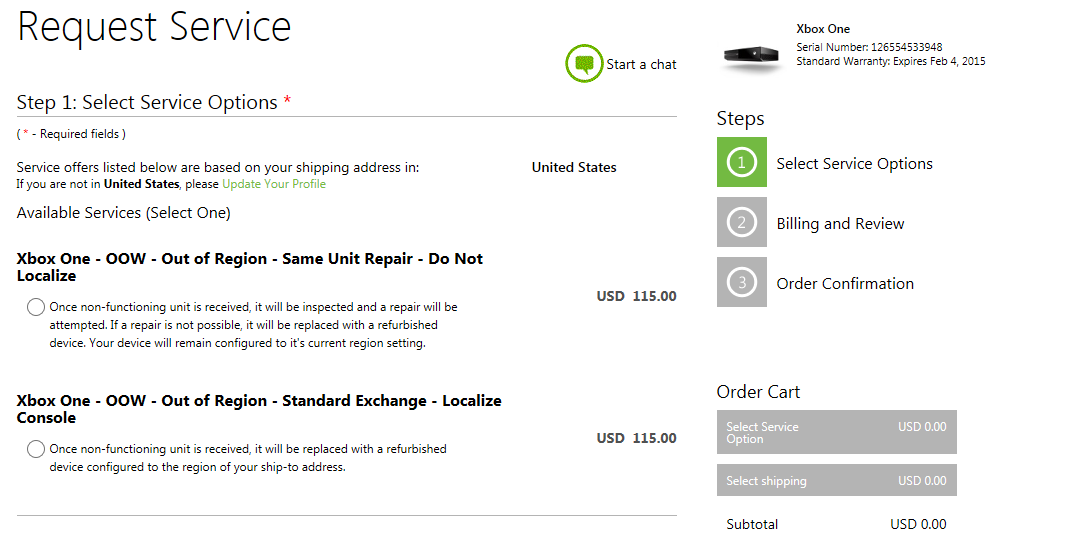Open the Update Your Profile link
This screenshot has height=542, width=1068.
point(274,184)
